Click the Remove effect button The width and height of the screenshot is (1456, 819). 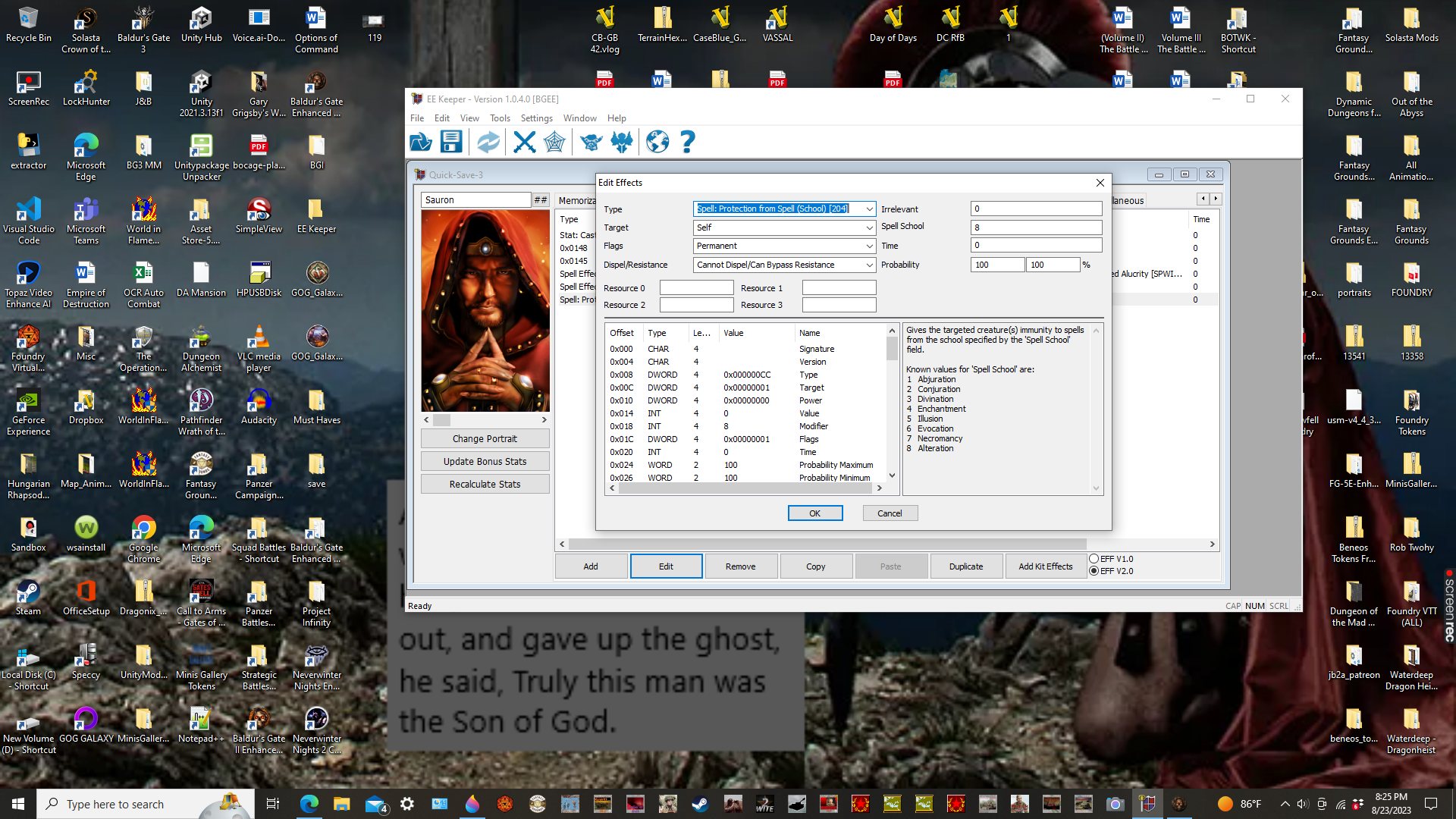(x=741, y=566)
